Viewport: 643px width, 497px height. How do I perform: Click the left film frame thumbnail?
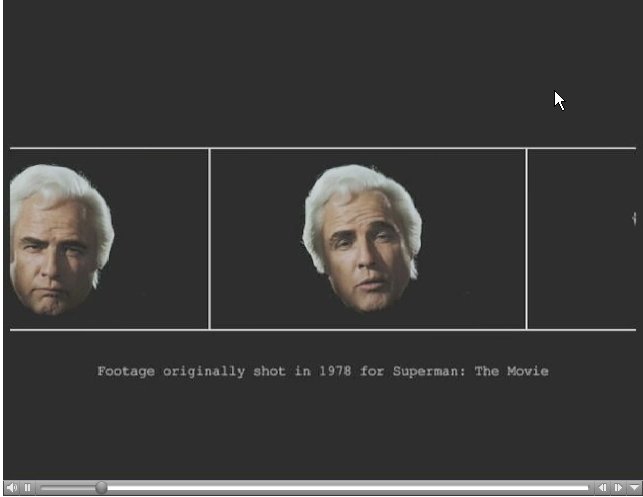pos(109,239)
